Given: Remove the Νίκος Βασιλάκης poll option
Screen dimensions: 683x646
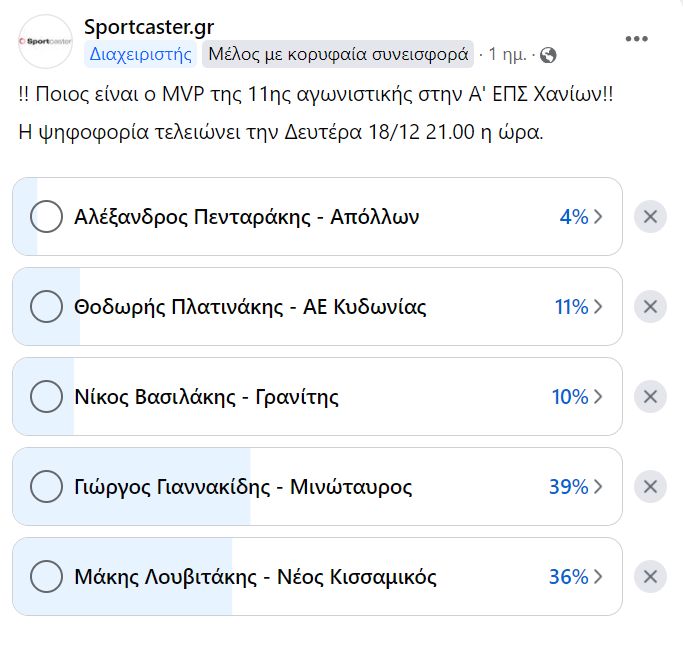Looking at the screenshot, I should [650, 397].
